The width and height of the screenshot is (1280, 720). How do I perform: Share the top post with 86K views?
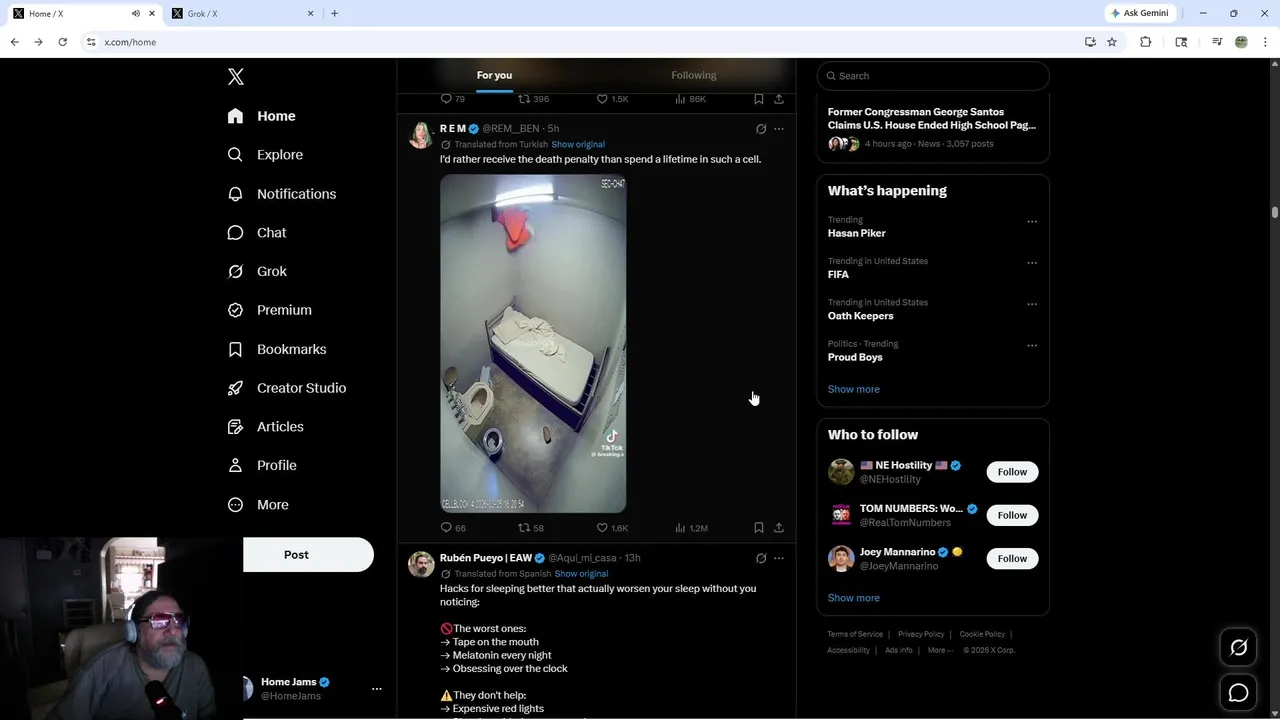coord(779,99)
